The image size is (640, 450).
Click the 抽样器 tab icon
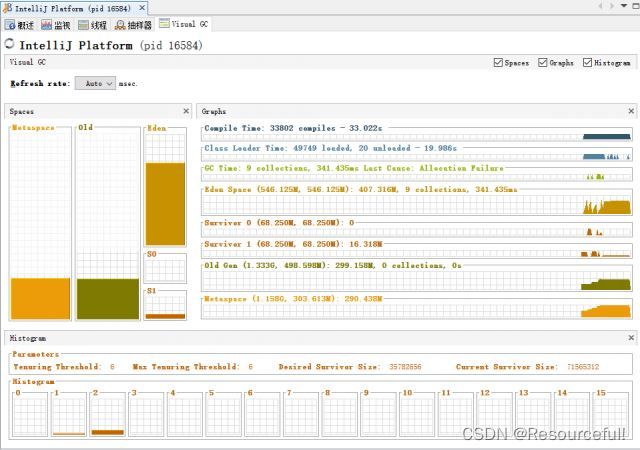click(120, 25)
